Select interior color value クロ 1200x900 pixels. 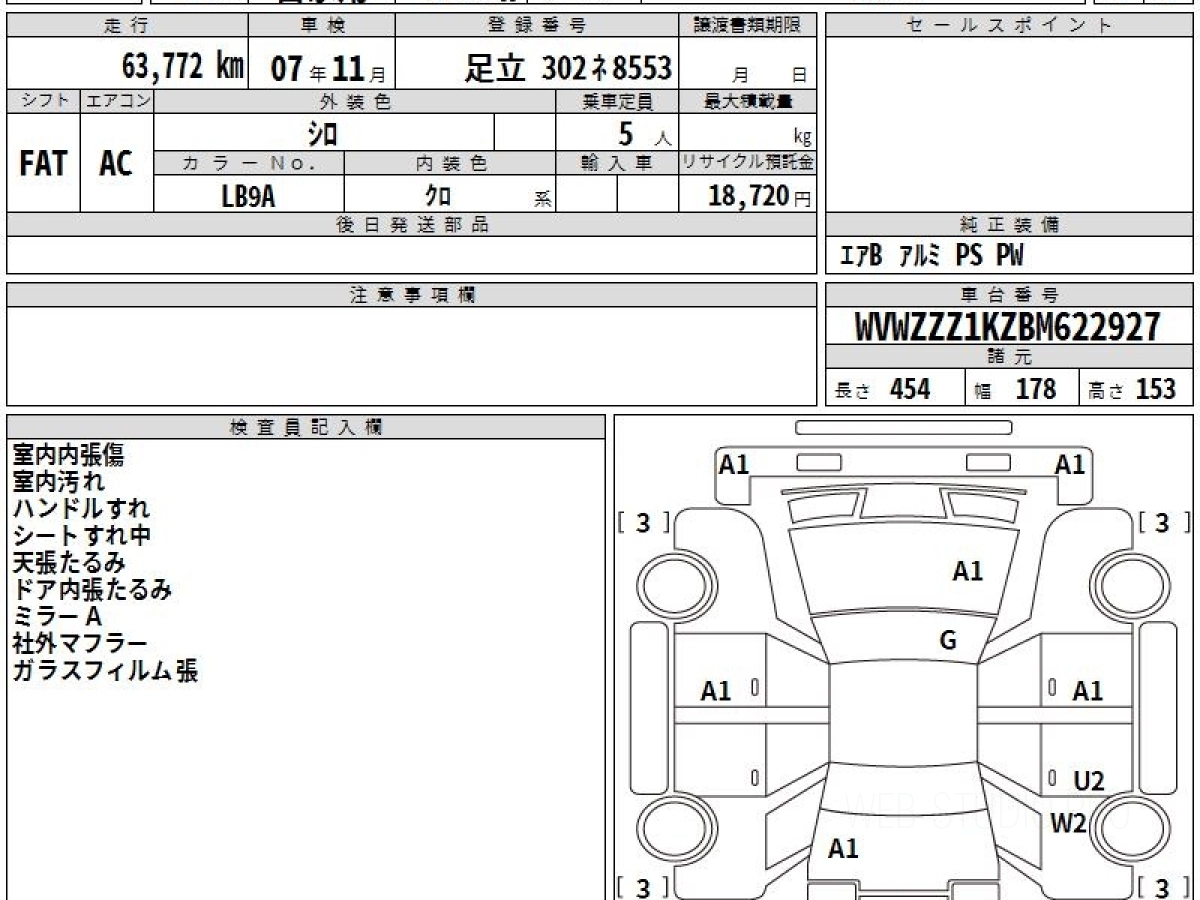[437, 196]
